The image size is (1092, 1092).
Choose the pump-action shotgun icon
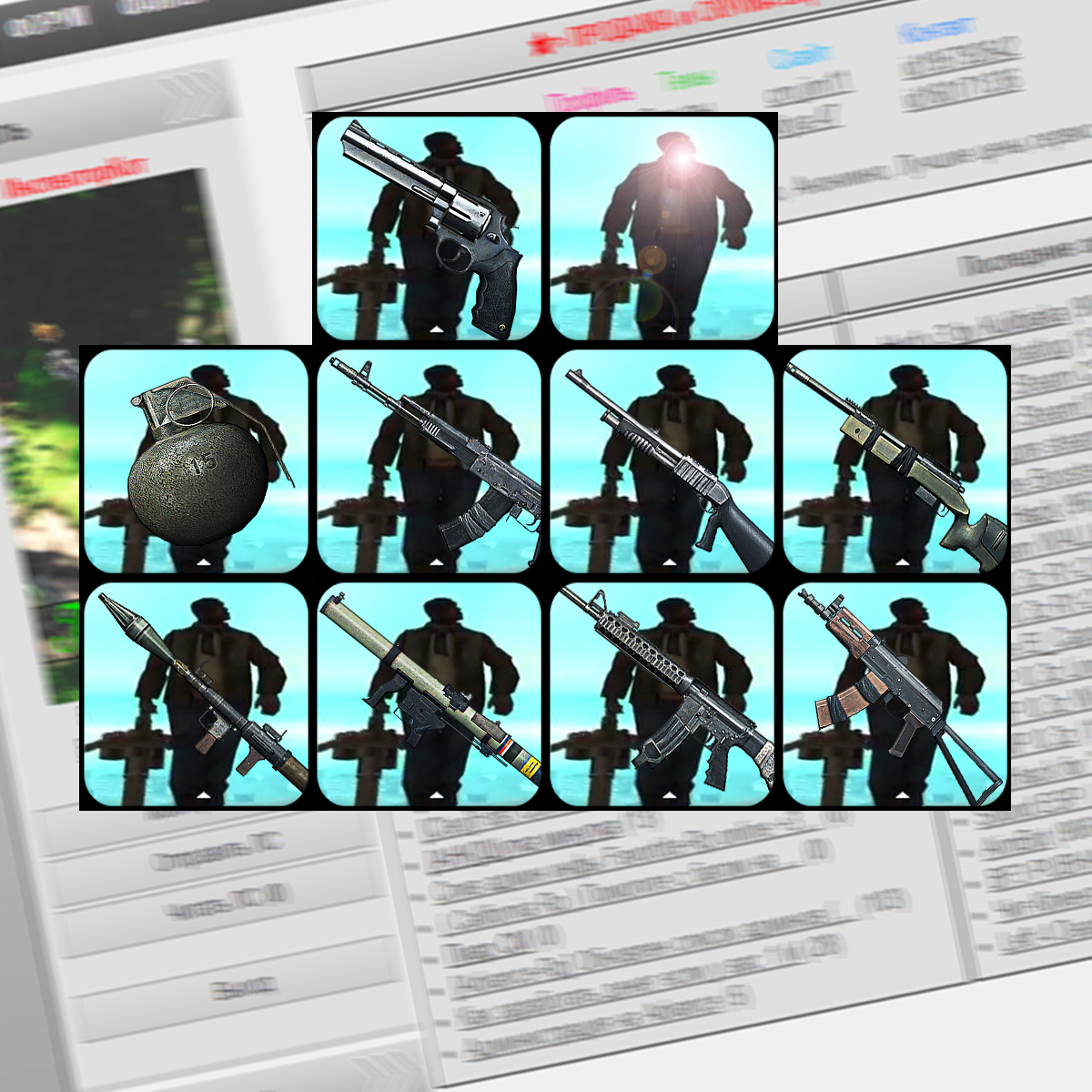(662, 460)
